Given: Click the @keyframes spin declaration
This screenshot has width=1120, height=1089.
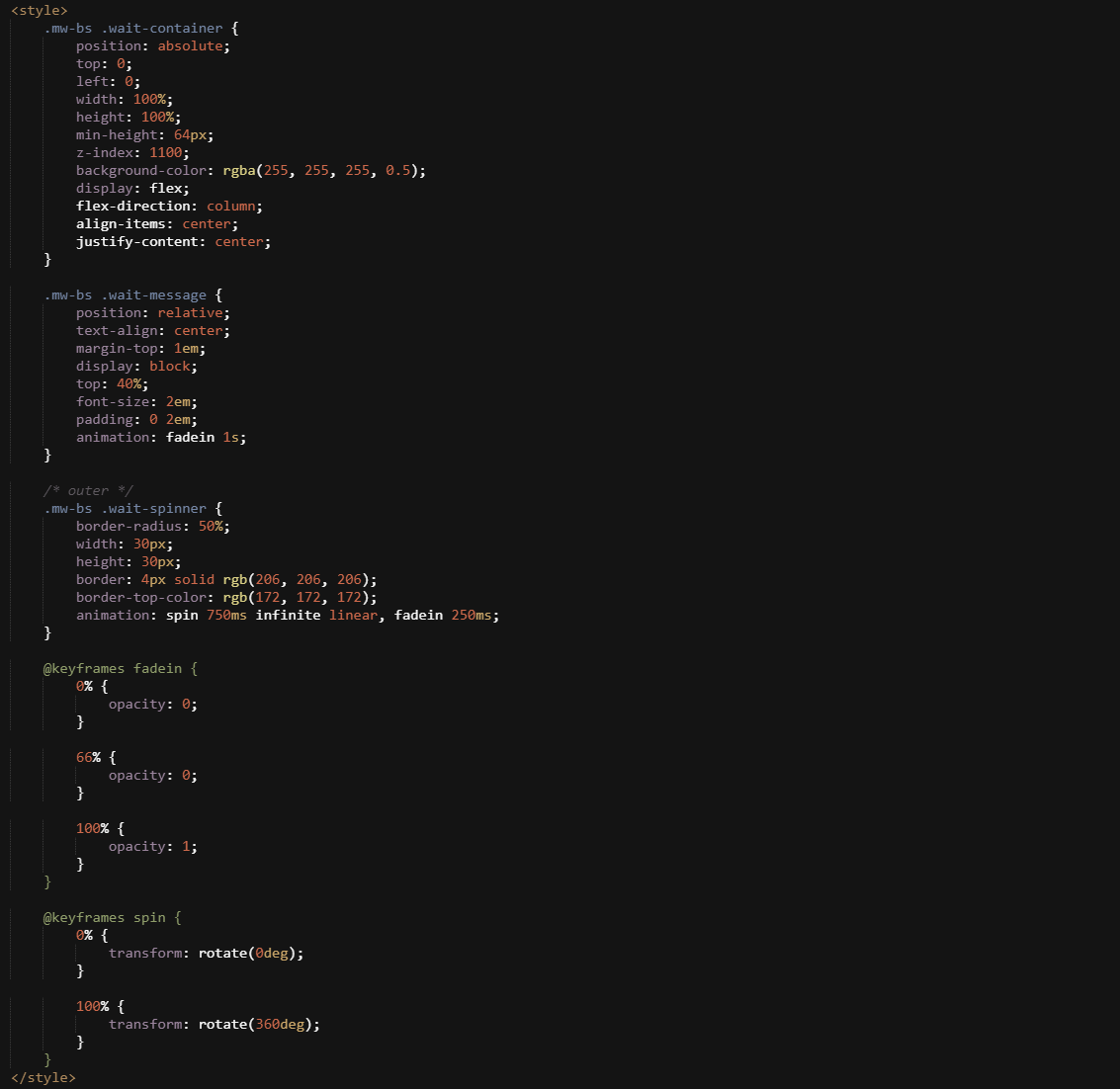Looking at the screenshot, I should click(x=112, y=917).
